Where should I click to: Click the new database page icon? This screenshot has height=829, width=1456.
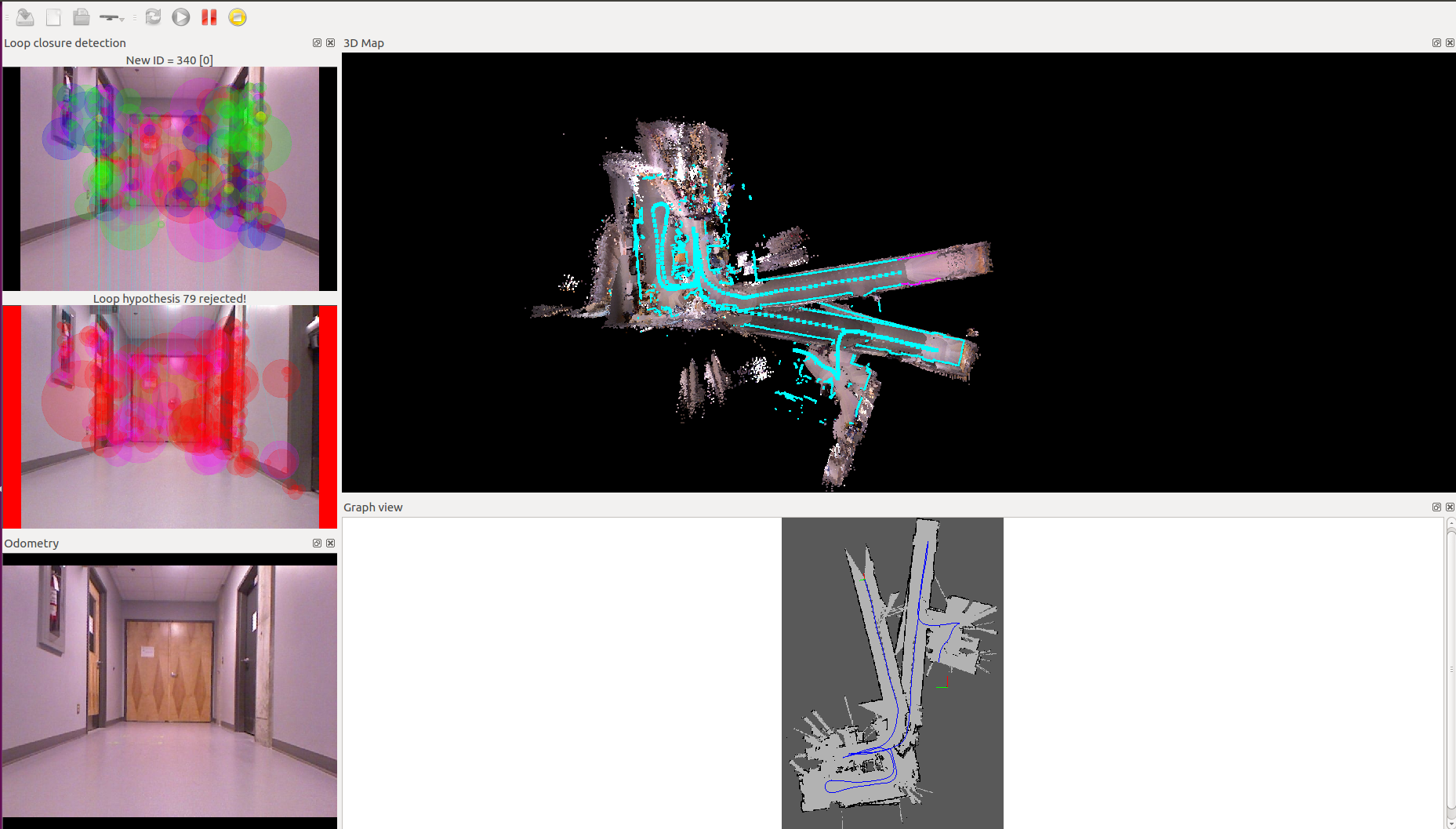click(53, 17)
